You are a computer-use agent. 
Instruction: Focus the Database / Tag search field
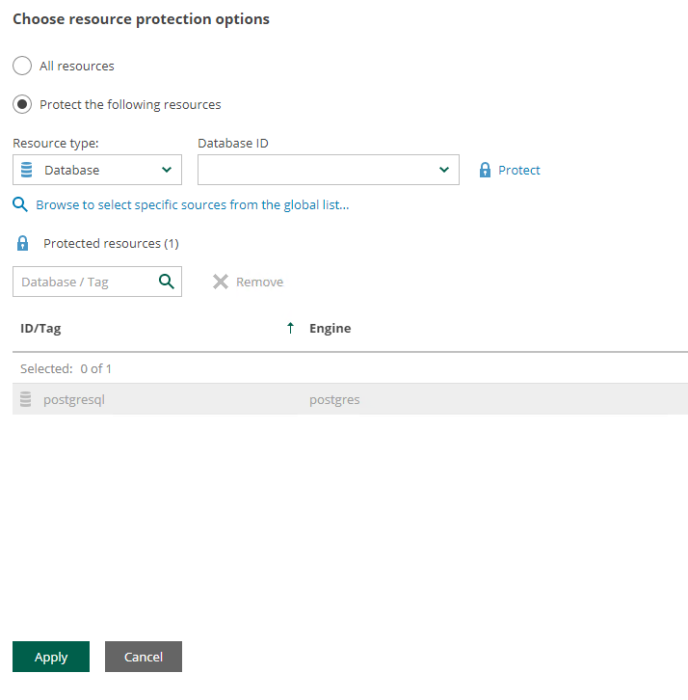coord(97,282)
